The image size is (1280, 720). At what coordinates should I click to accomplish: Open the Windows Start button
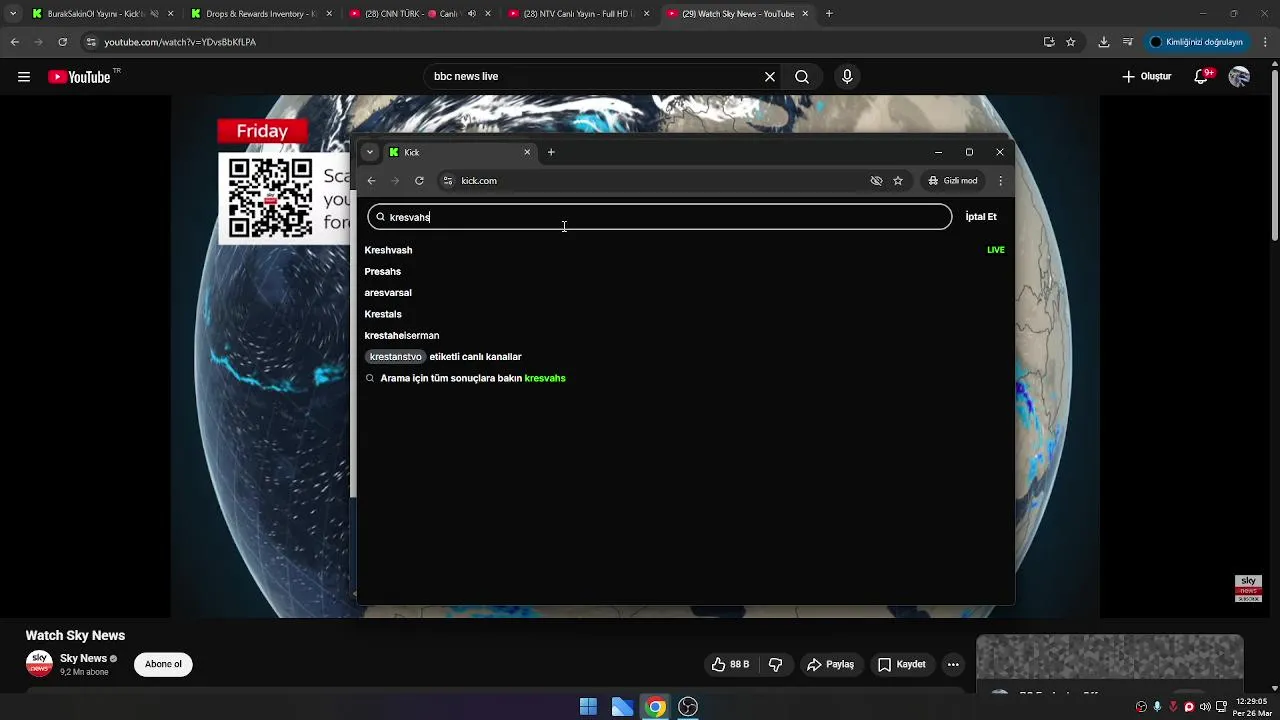pos(588,707)
